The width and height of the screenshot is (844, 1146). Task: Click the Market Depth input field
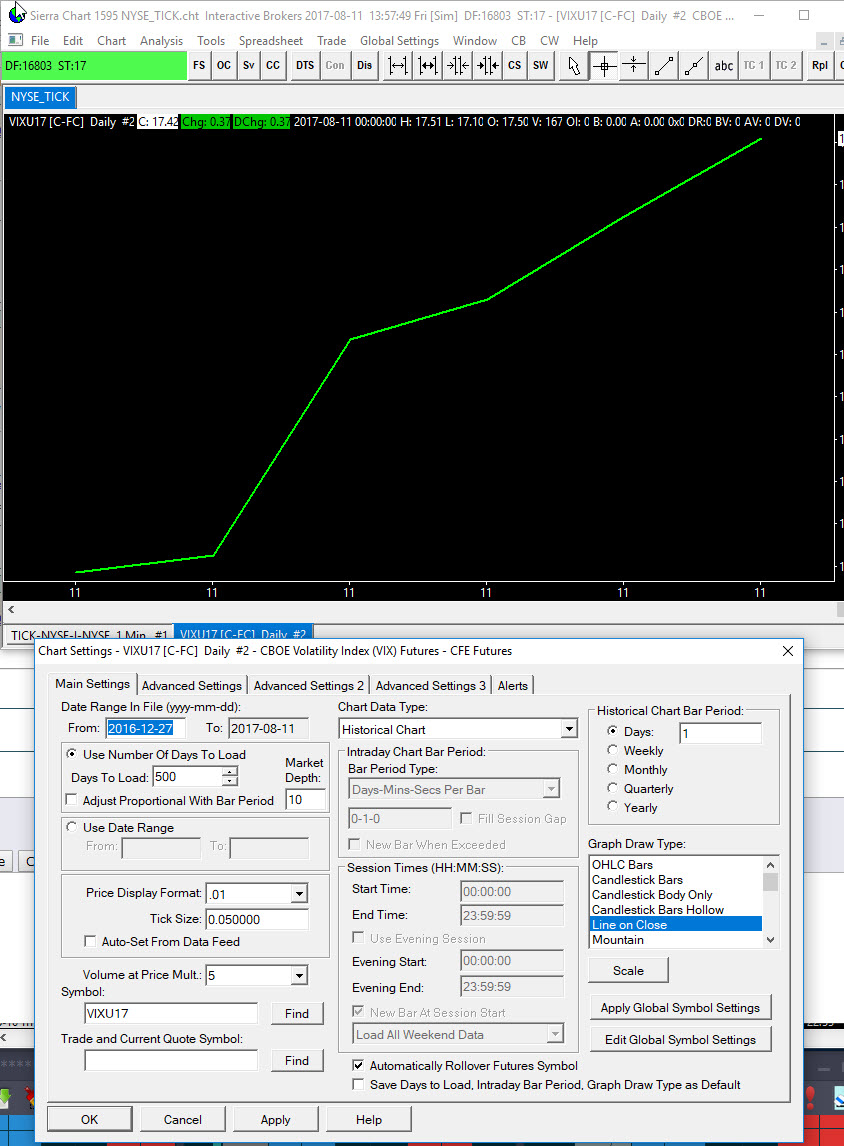click(x=305, y=800)
